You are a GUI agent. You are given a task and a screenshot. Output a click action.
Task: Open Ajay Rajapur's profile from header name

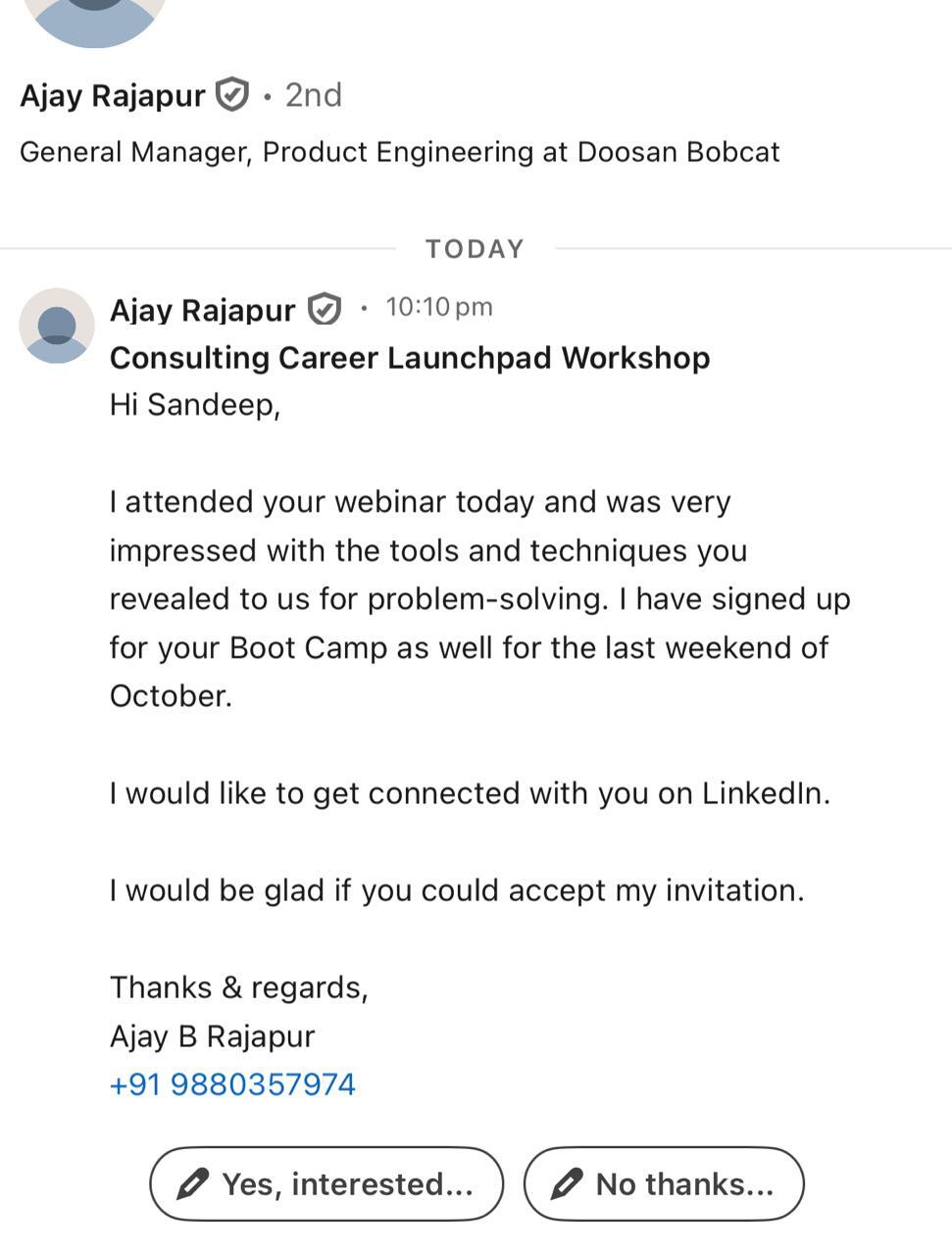(x=112, y=96)
